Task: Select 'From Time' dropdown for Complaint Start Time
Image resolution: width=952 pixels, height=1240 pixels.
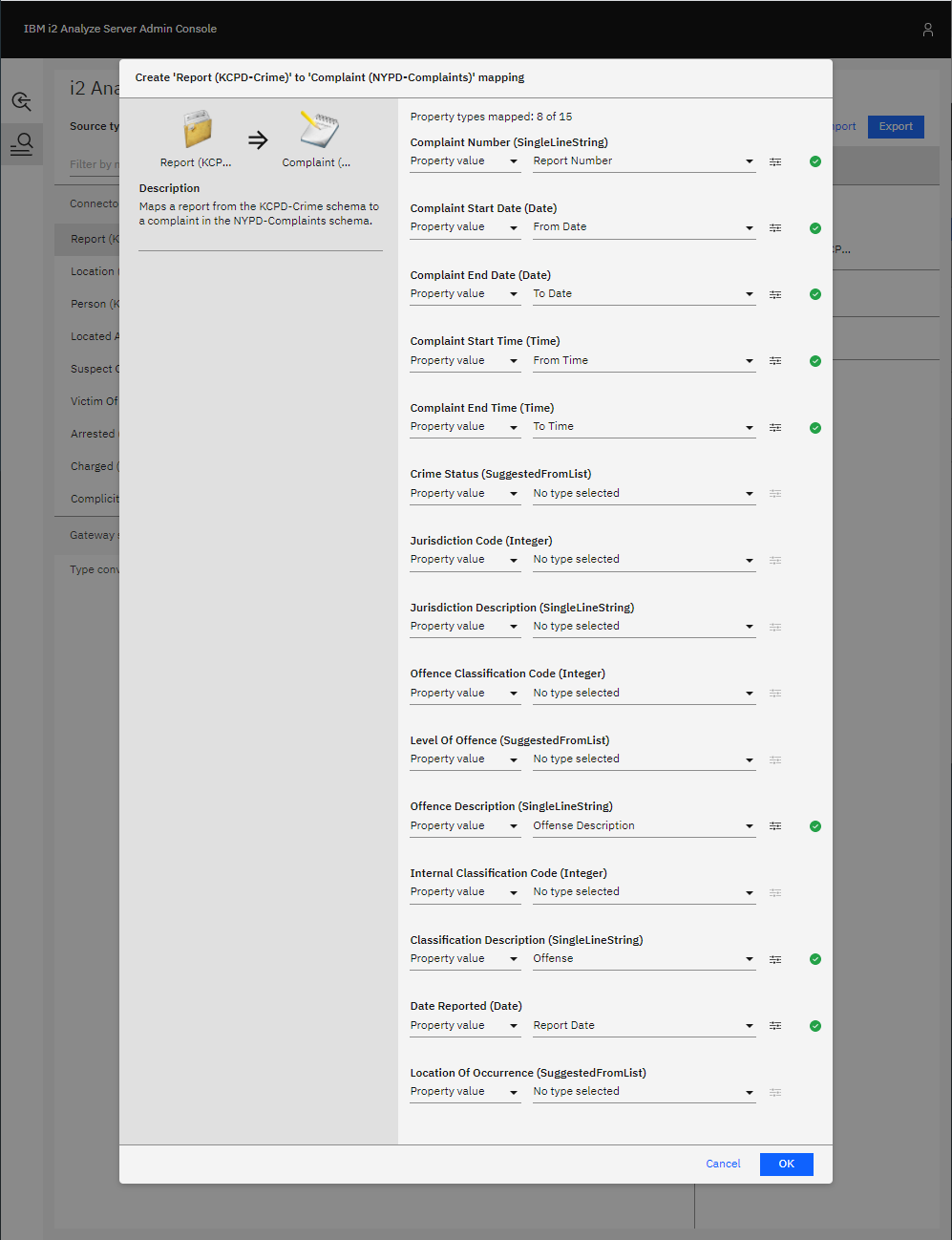Action: [x=644, y=361]
